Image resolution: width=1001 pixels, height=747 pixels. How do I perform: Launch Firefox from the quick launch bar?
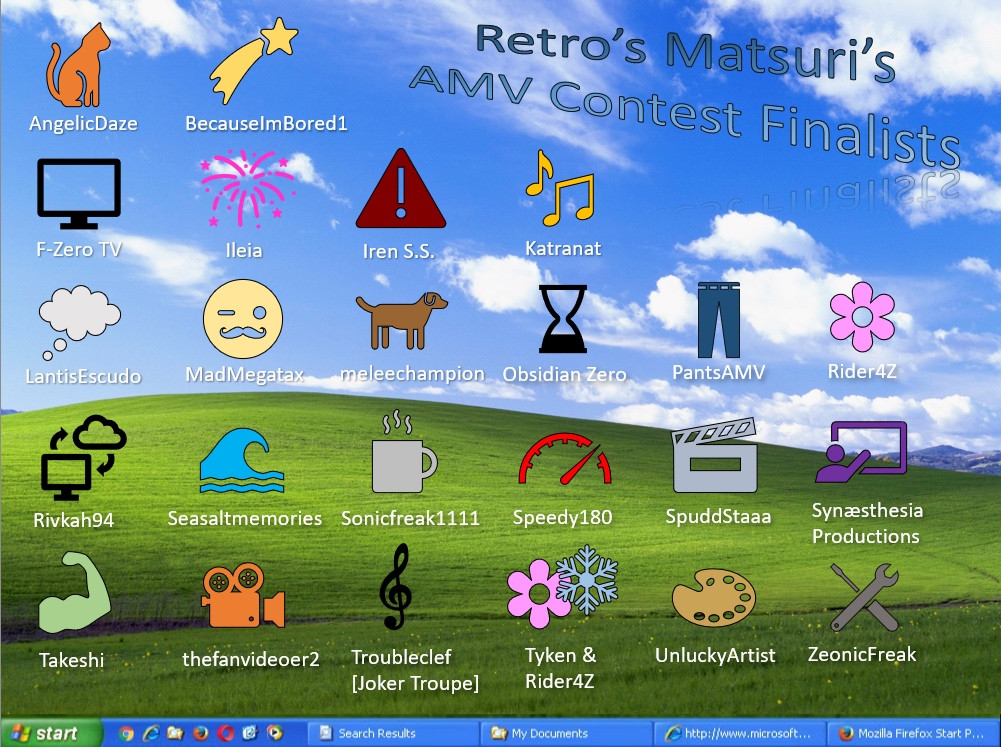[200, 734]
